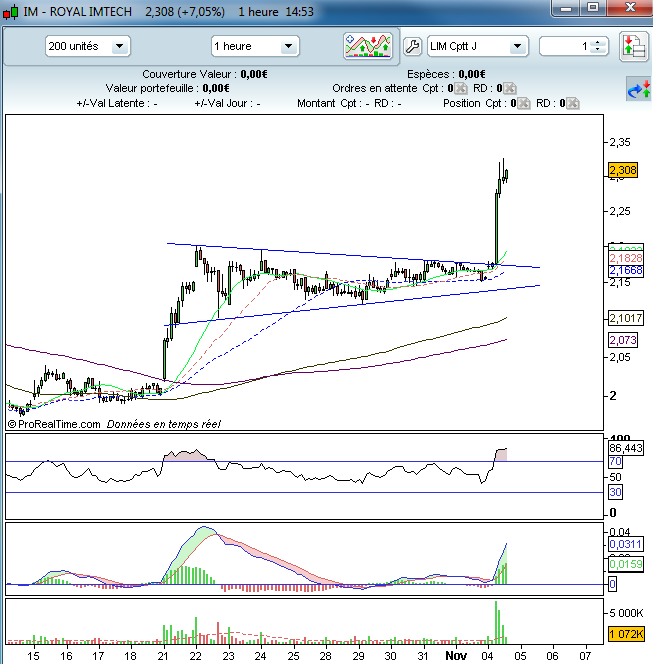Image resolution: width=653 pixels, height=664 pixels.
Task: Cancel pending RD orders X icon
Action: click(x=509, y=88)
